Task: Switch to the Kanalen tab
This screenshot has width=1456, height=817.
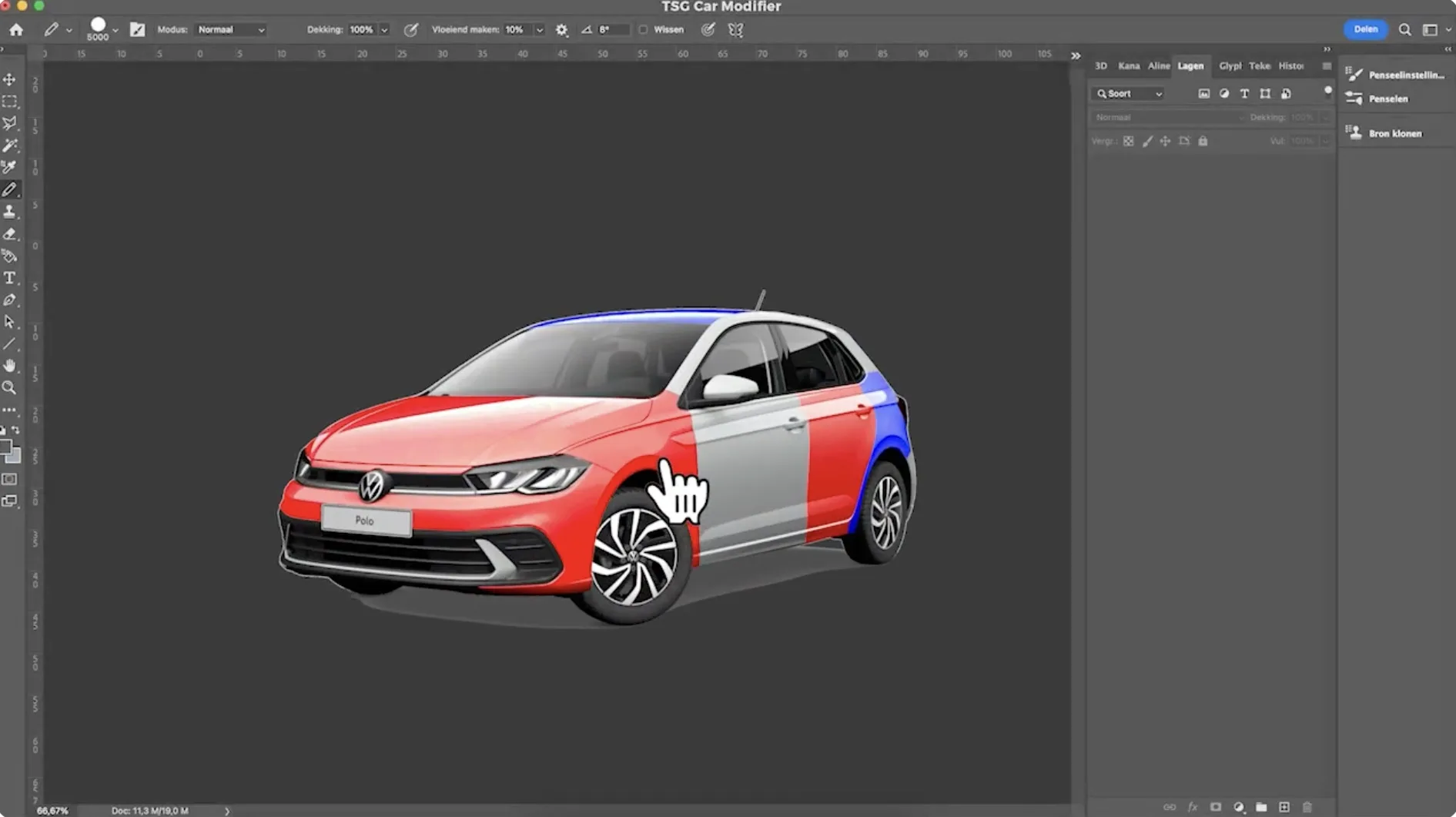Action: pos(1129,66)
